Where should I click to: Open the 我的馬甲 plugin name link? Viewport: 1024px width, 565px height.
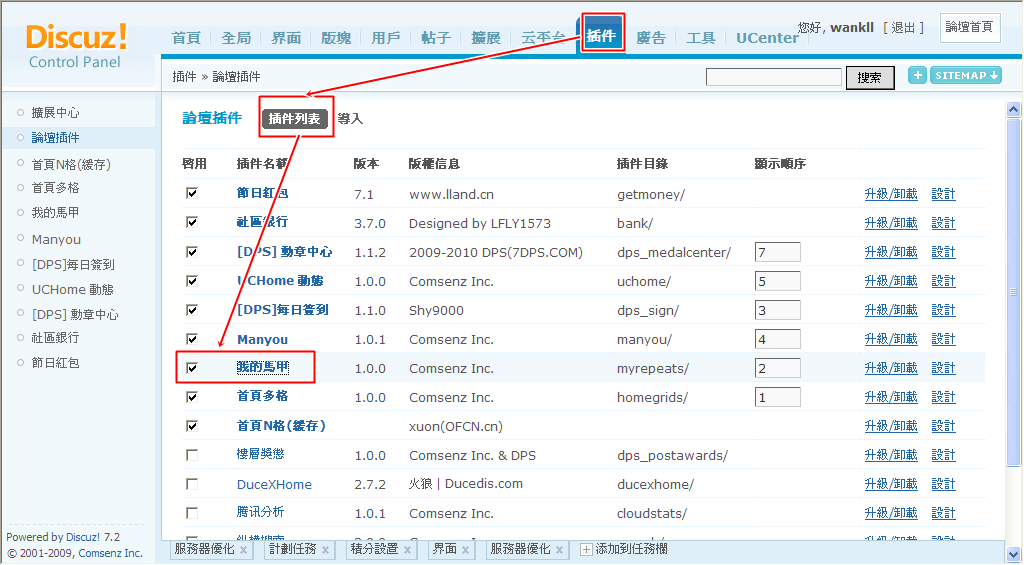(x=263, y=367)
